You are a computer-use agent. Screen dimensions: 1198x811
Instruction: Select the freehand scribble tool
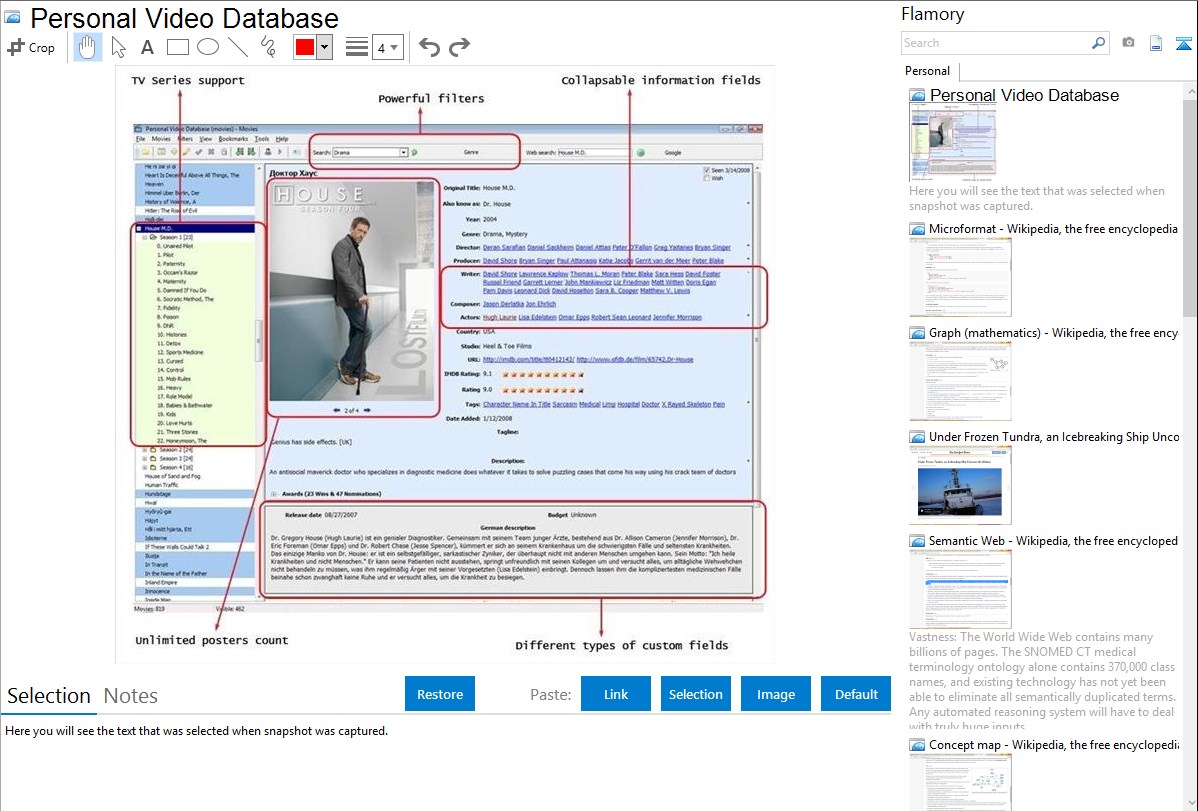click(268, 47)
